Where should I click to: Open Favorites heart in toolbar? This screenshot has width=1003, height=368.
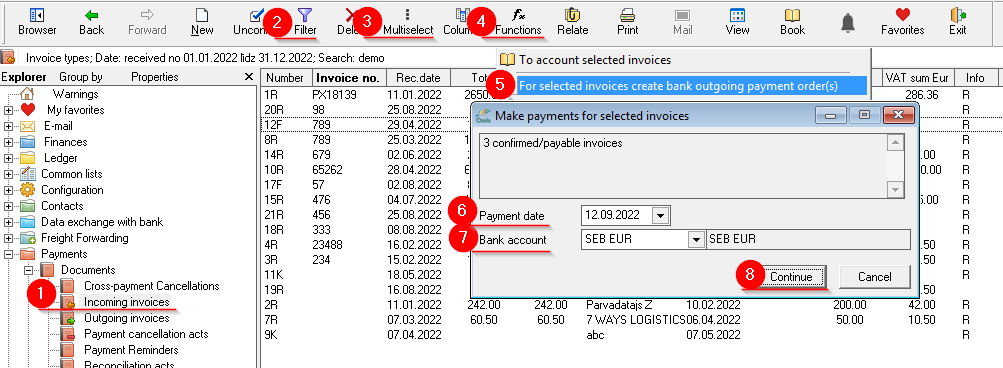point(903,21)
